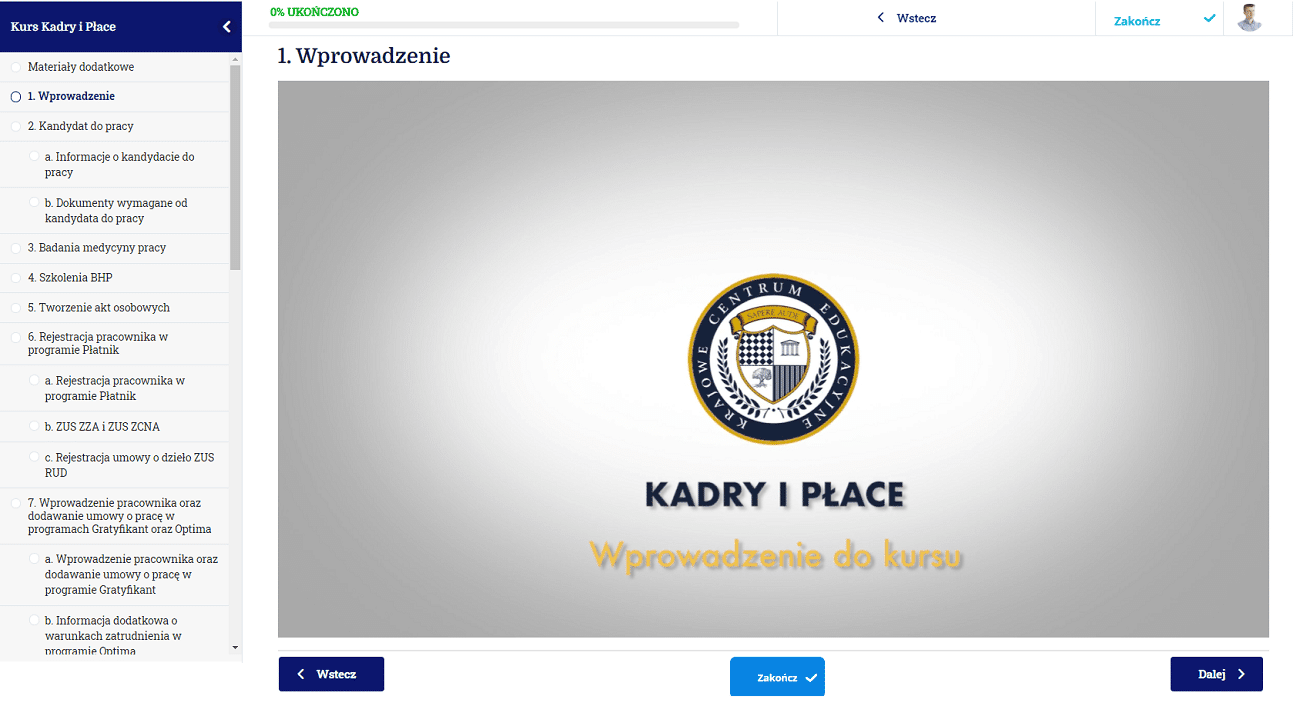The height and width of the screenshot is (706, 1300).
Task: Toggle circle for b. ZUS ZZA i ZUS ZCNA
Action: [x=35, y=427]
